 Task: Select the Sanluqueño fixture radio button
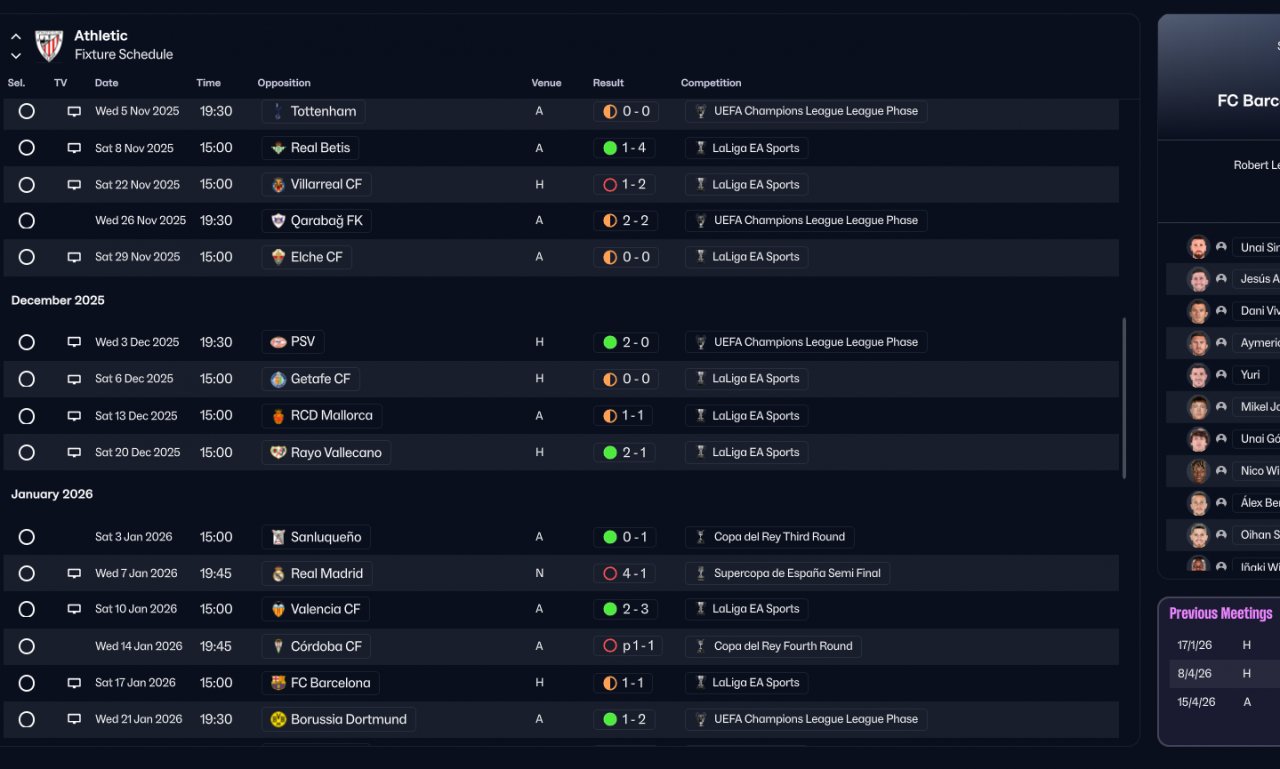point(27,537)
